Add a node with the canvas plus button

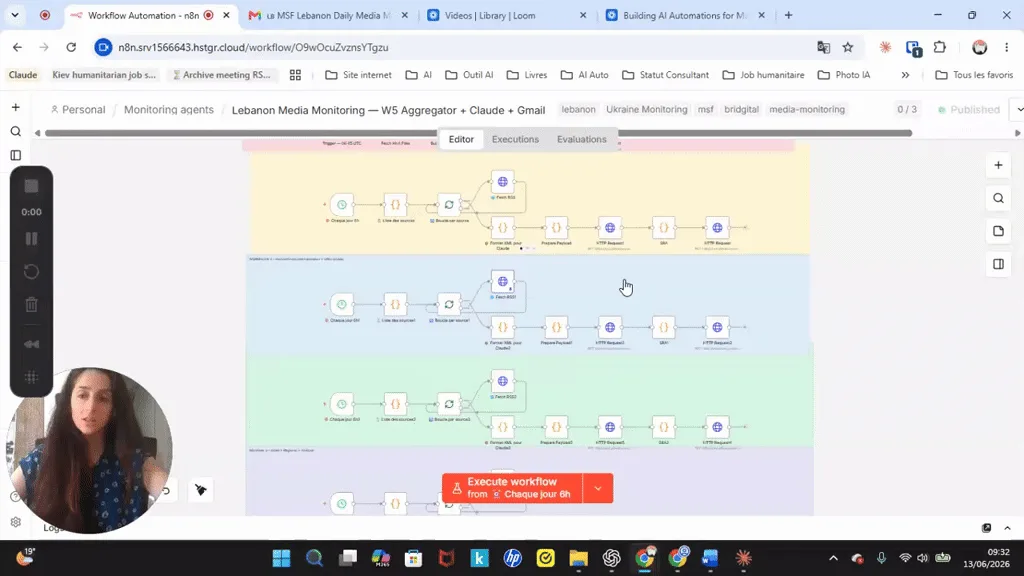tap(998, 165)
